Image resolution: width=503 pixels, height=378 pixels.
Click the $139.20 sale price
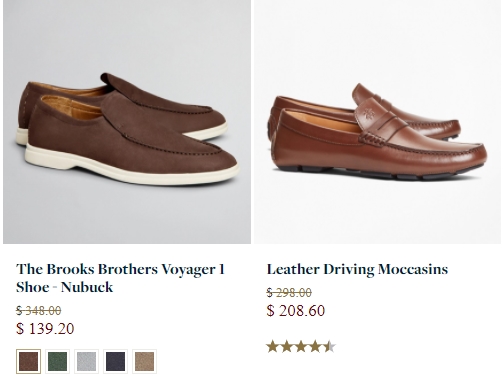click(x=45, y=329)
